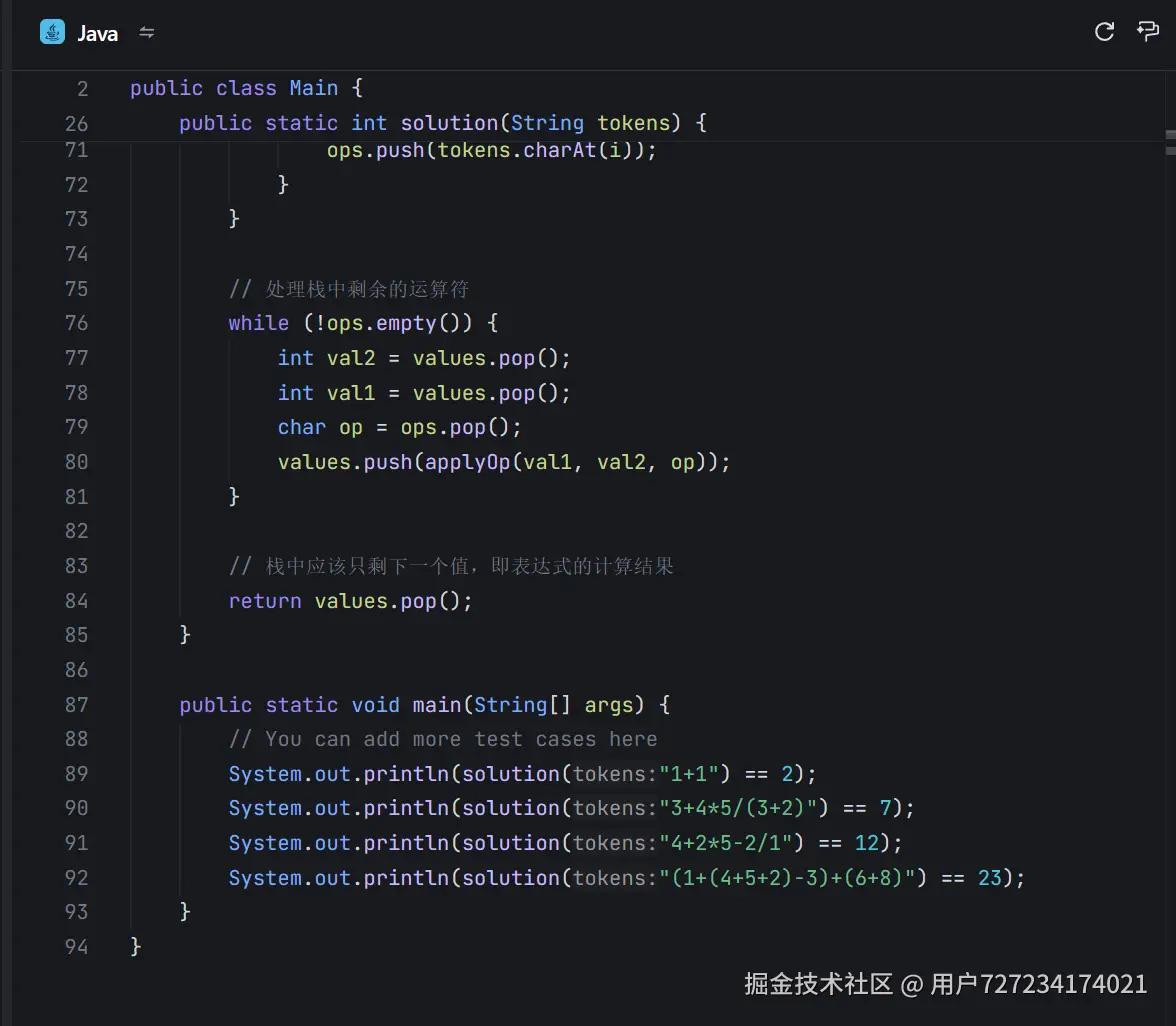The width and height of the screenshot is (1176, 1026).
Task: Click line number 87 in the gutter
Action: click(x=76, y=705)
